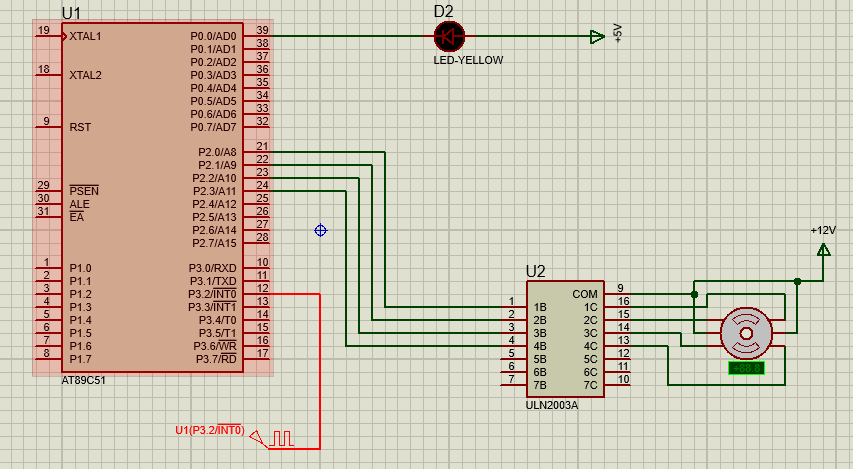Select the ULN2003A part label
This screenshot has width=853, height=469.
pyautogui.click(x=552, y=405)
